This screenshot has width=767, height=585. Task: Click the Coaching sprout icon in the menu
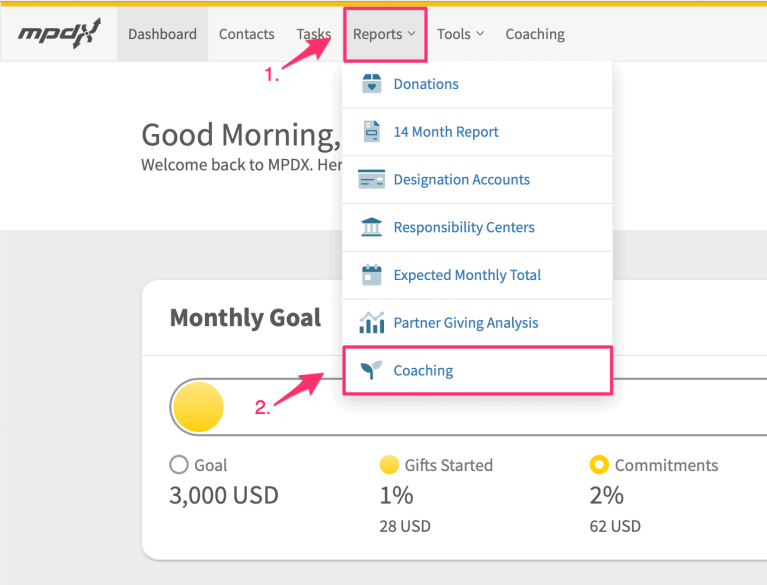click(371, 370)
